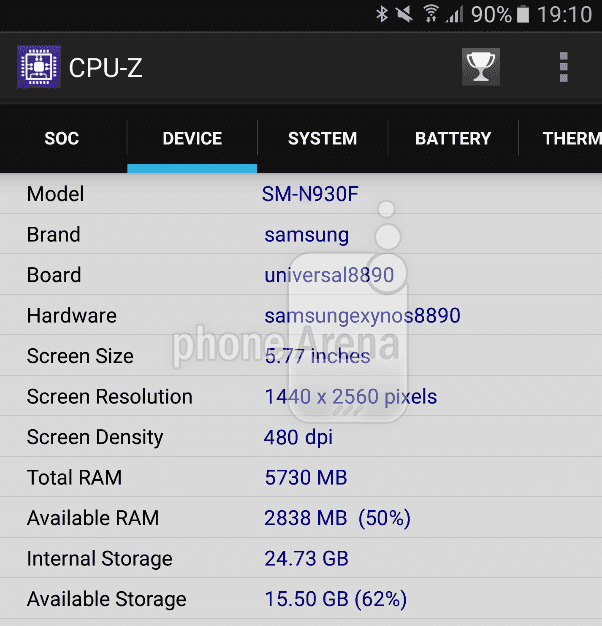Open the three-dot overflow menu
Viewport: 602px width, 626px height.
tap(564, 67)
